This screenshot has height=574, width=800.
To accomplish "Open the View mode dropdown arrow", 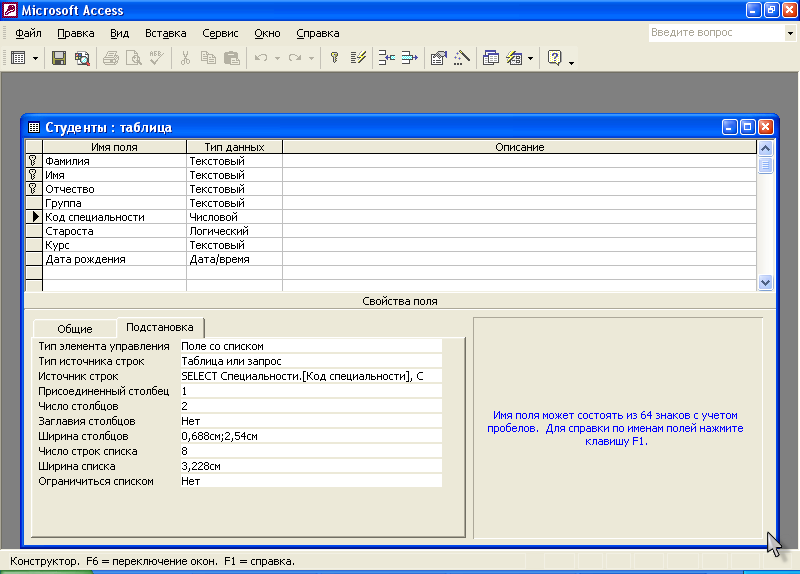I will pos(35,58).
